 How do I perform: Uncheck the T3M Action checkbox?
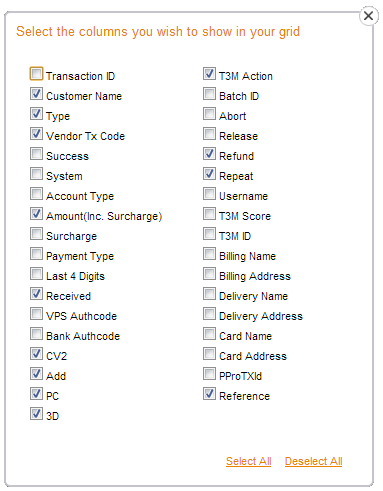point(209,74)
